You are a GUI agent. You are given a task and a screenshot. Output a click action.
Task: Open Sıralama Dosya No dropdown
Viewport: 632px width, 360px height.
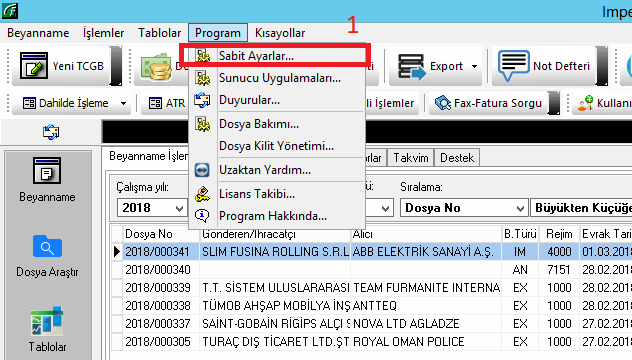(x=464, y=208)
